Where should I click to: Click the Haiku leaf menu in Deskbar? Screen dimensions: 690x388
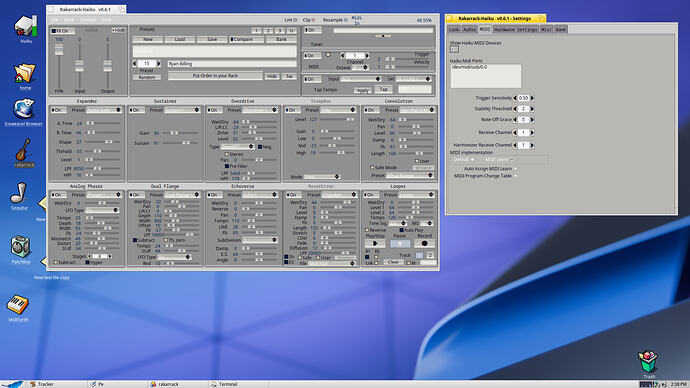12,384
